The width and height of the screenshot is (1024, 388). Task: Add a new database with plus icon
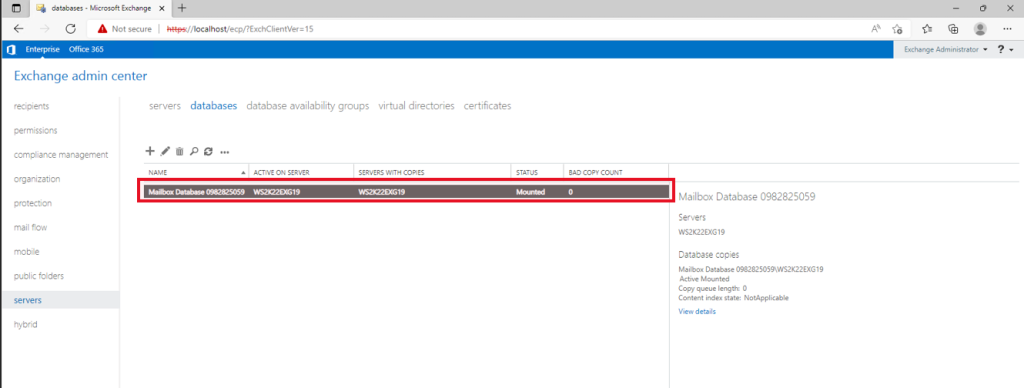tap(150, 151)
